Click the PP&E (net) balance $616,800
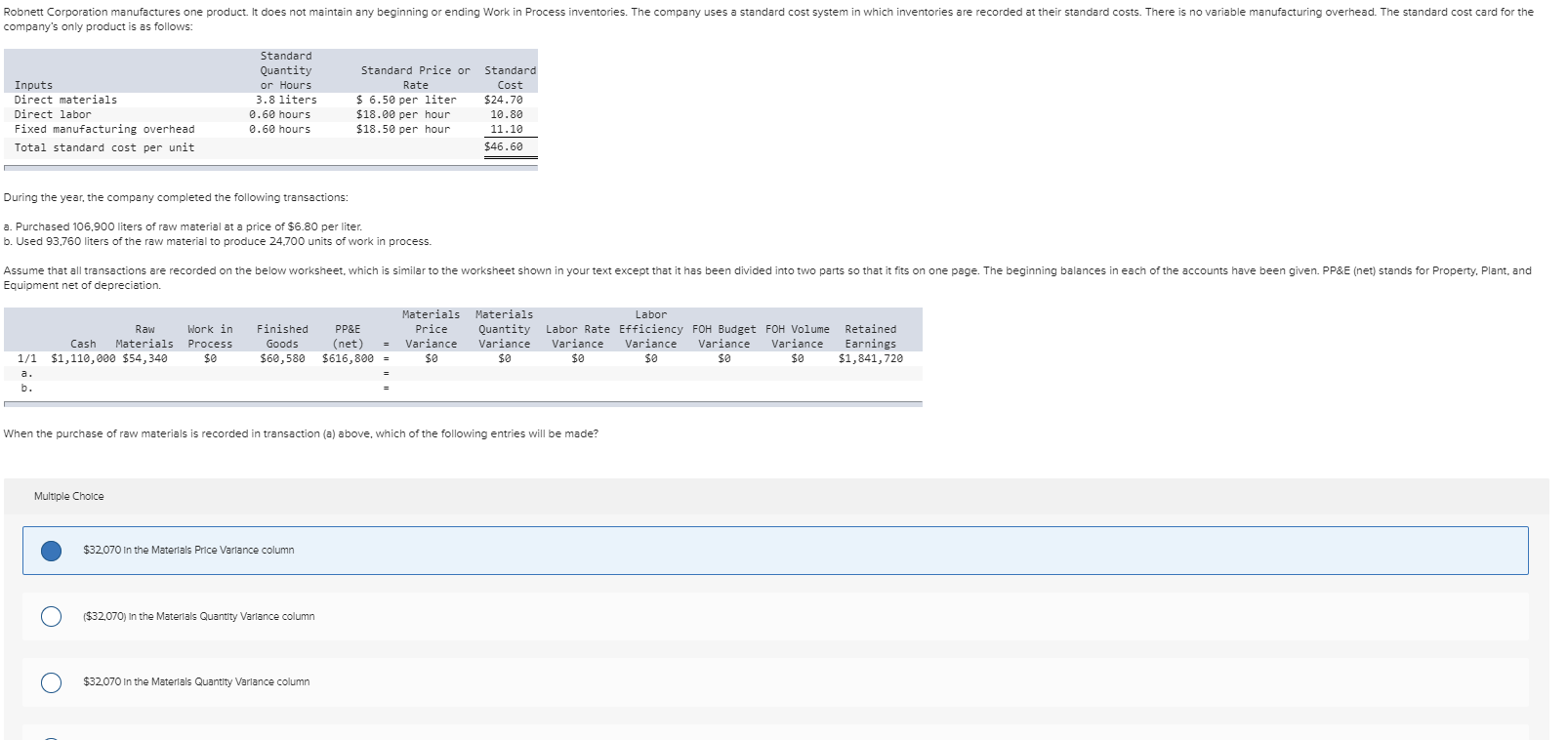This screenshot has height=740, width=1568. point(348,358)
